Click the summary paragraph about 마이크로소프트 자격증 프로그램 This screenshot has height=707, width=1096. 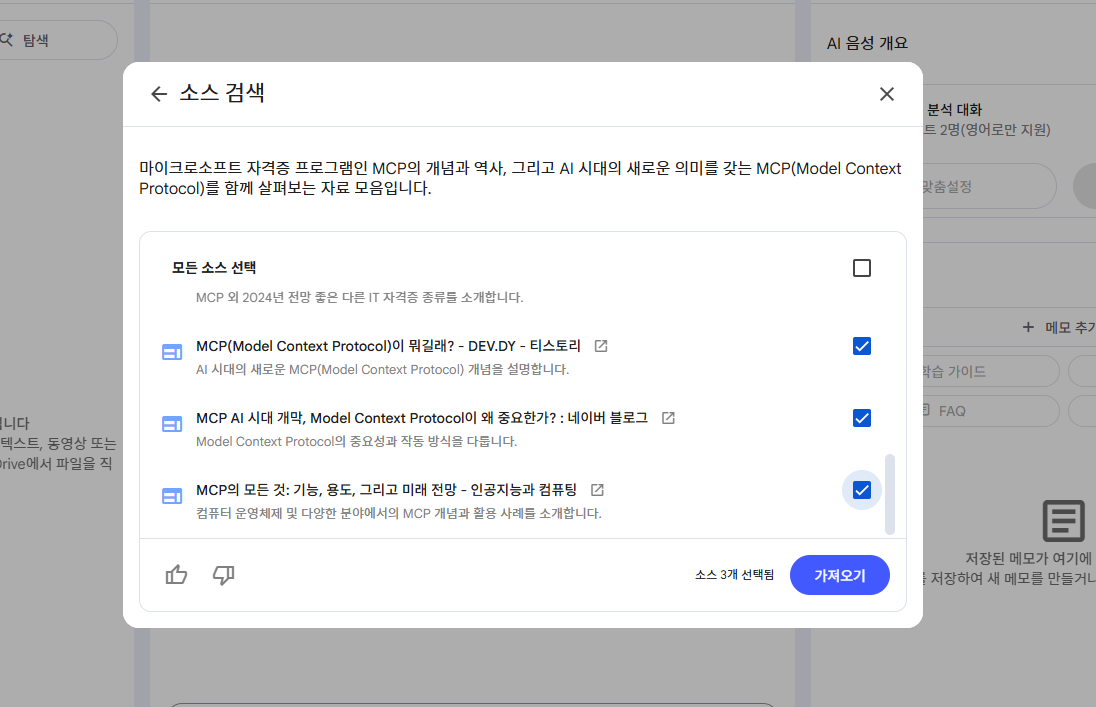point(520,178)
